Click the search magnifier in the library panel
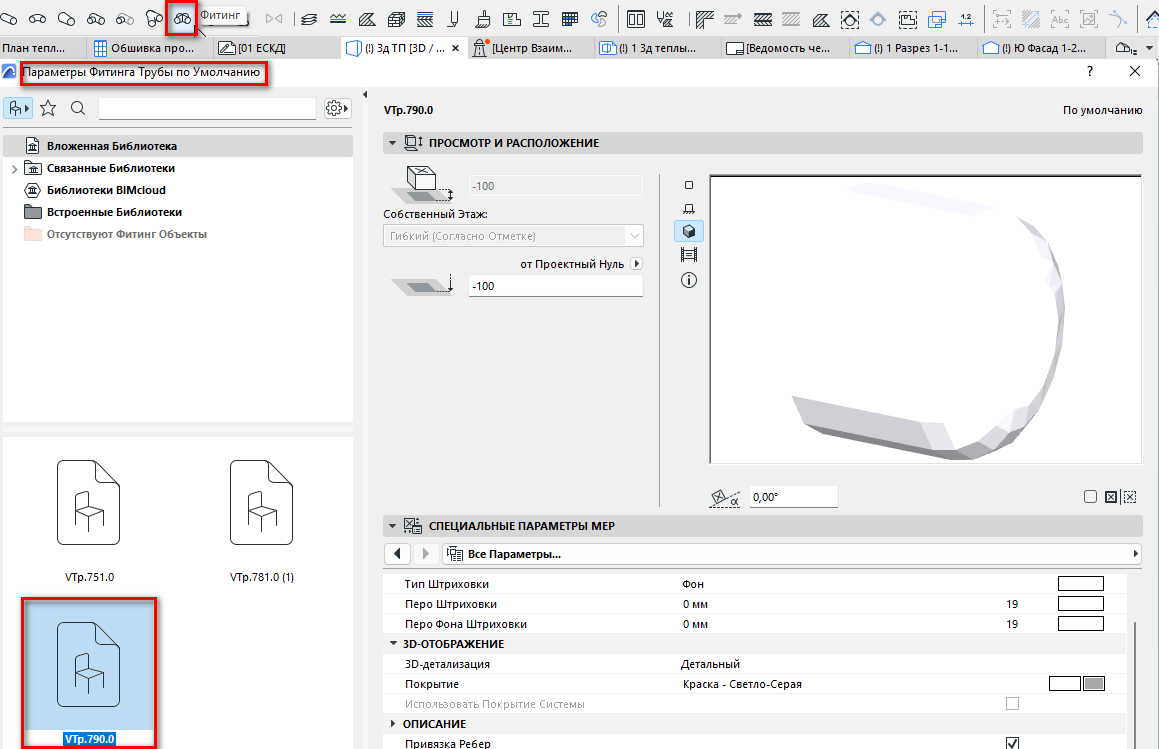The image size is (1159, 749). [x=76, y=105]
